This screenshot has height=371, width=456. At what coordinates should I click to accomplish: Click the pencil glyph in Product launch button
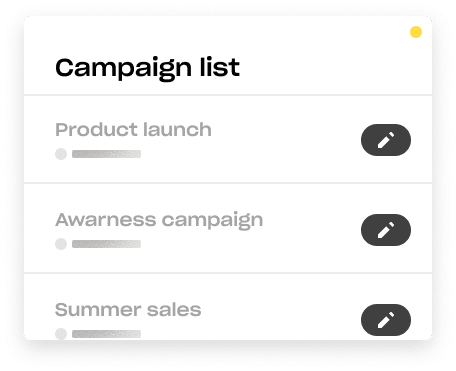tap(386, 140)
